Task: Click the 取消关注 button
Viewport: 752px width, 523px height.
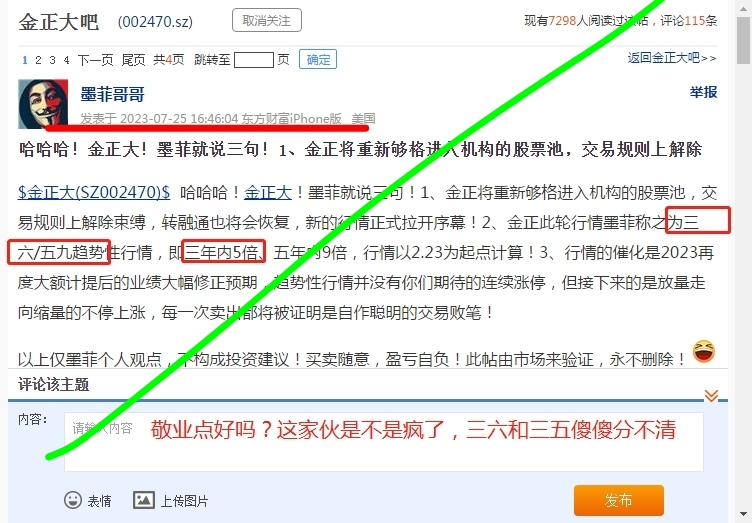Action: (x=267, y=21)
